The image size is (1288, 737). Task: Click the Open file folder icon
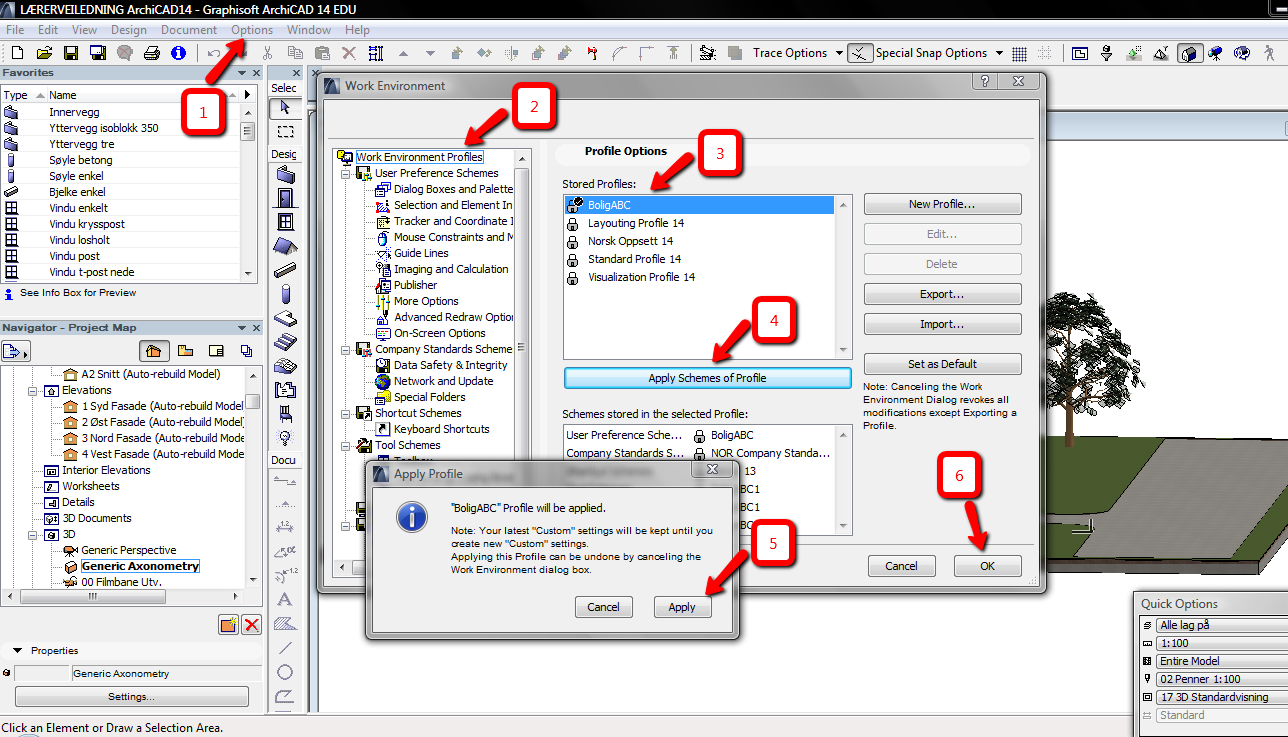pos(44,52)
